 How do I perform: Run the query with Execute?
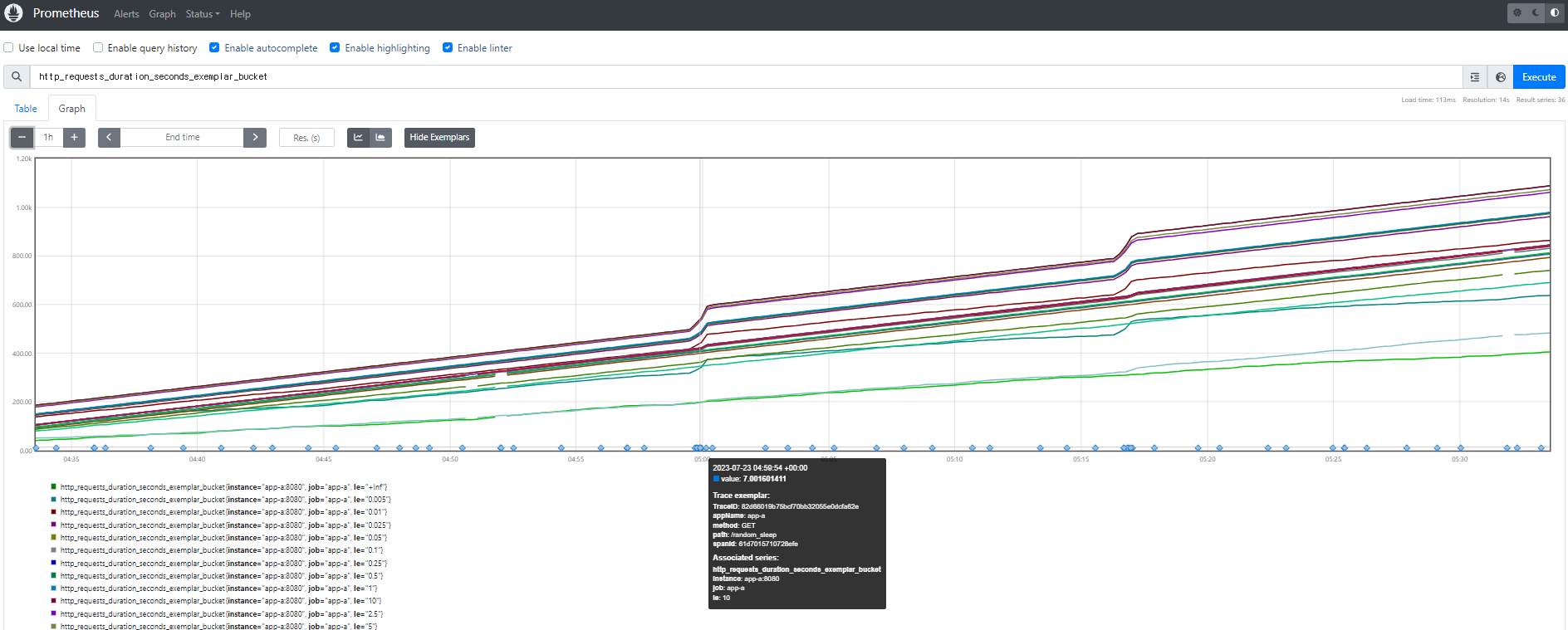tap(1539, 77)
